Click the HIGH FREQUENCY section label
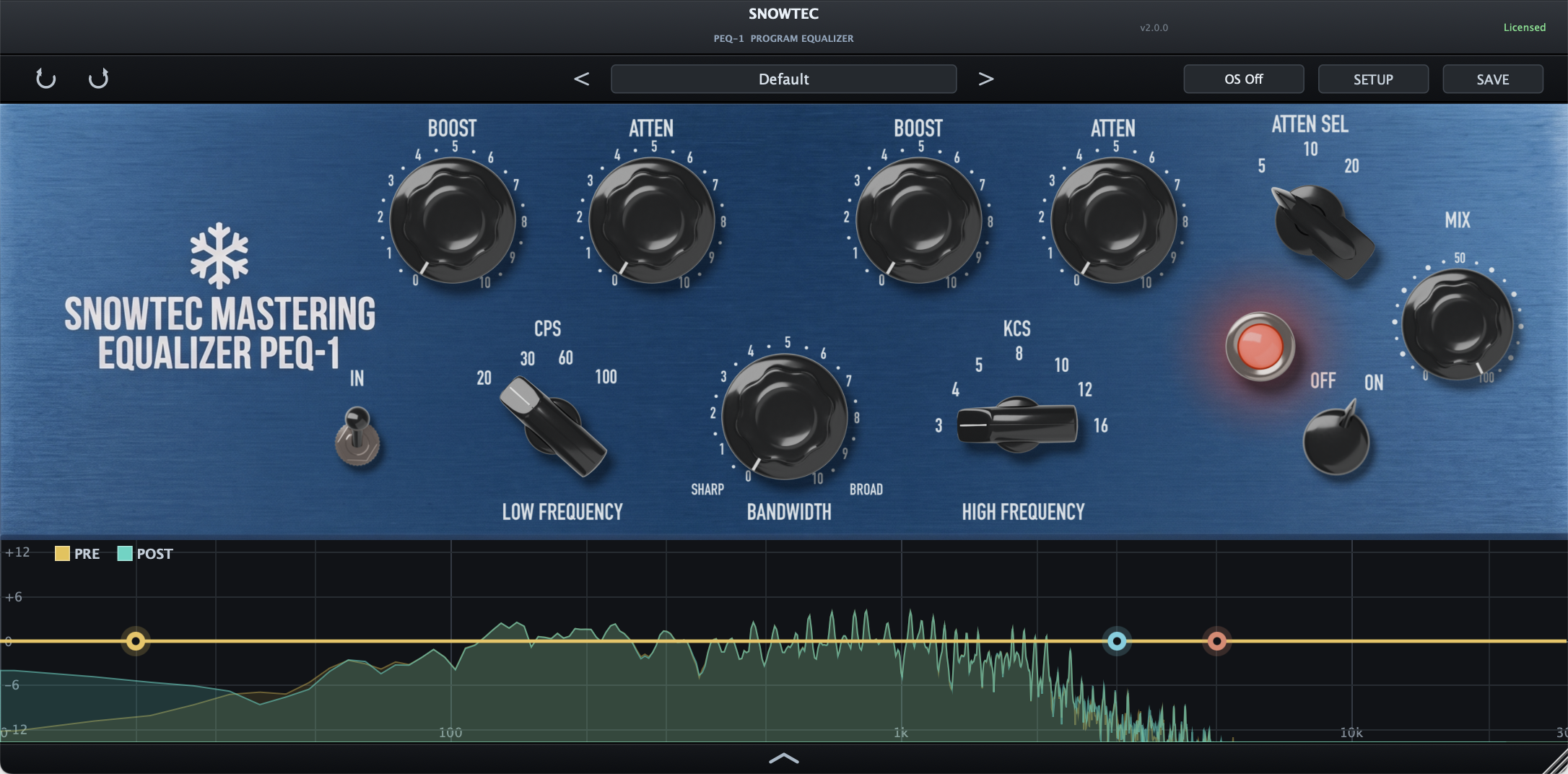1568x774 pixels. (x=1023, y=512)
